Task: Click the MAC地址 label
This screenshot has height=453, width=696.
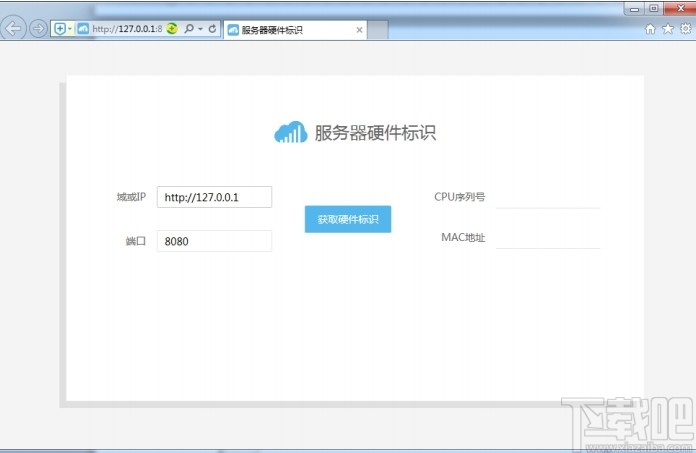Action: pyautogui.click(x=463, y=237)
